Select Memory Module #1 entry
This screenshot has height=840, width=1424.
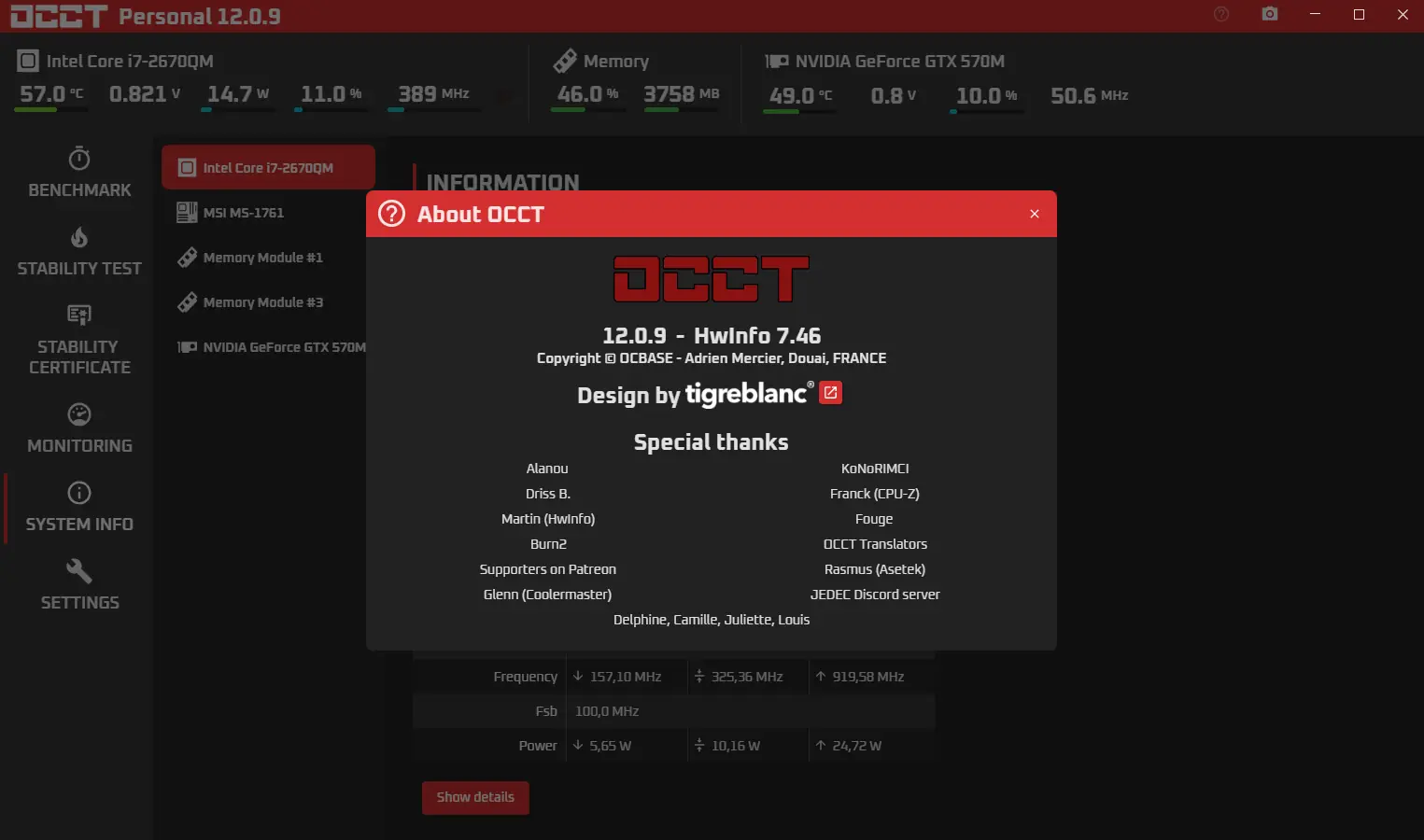pyautogui.click(x=268, y=258)
